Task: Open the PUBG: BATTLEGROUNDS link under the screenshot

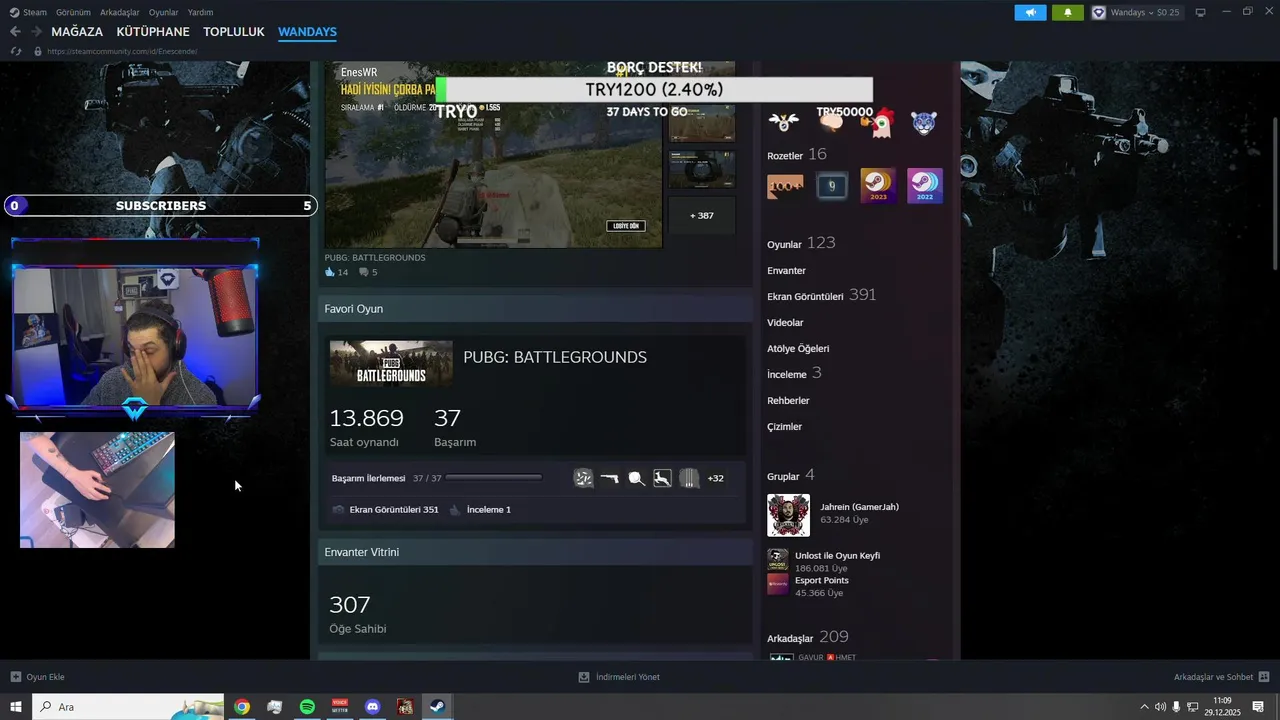Action: 375,258
